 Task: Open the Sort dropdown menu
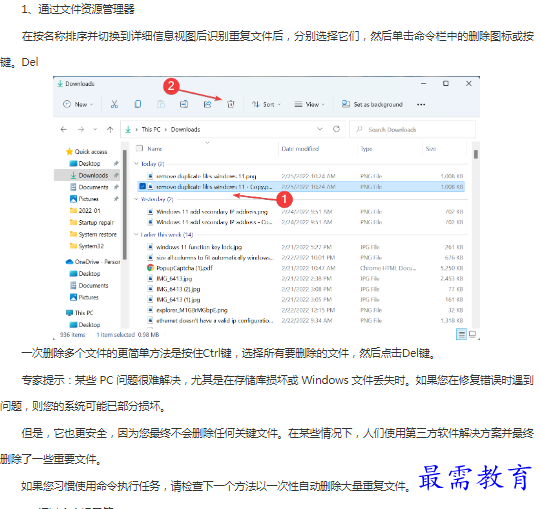tap(266, 104)
